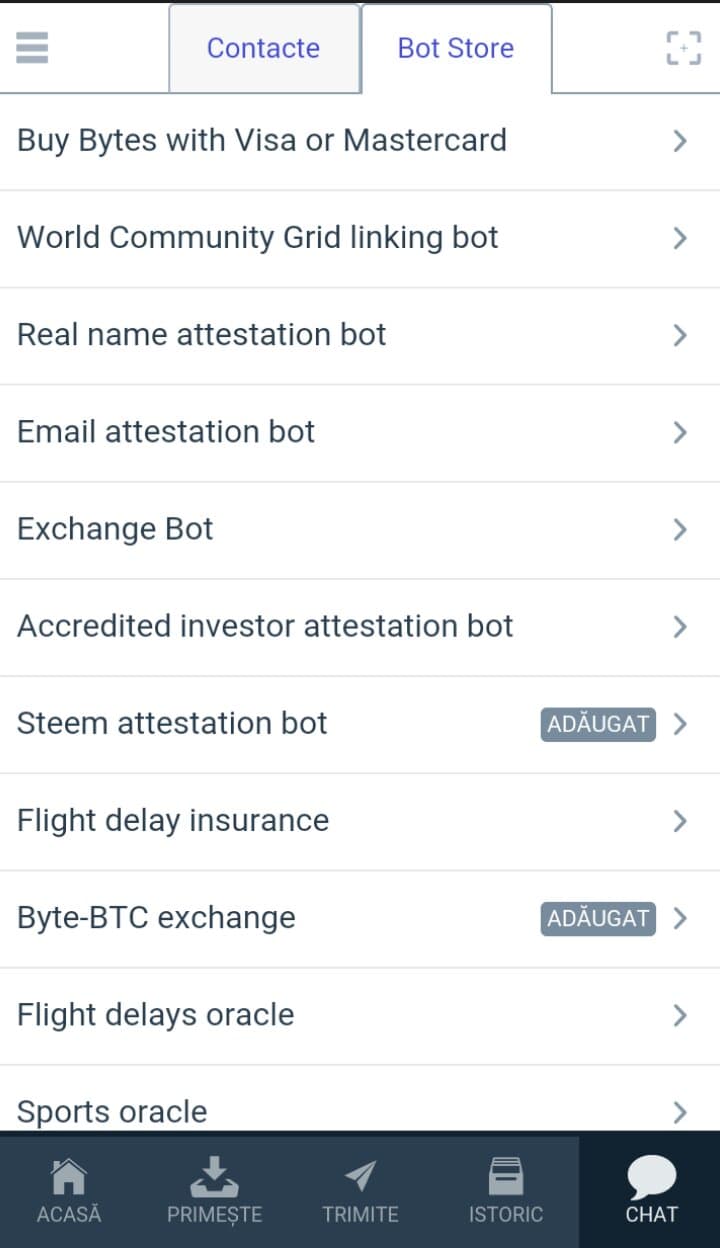Screen dimensions: 720x1248
Task: Open World Community Grid linking bot
Action: (258, 238)
